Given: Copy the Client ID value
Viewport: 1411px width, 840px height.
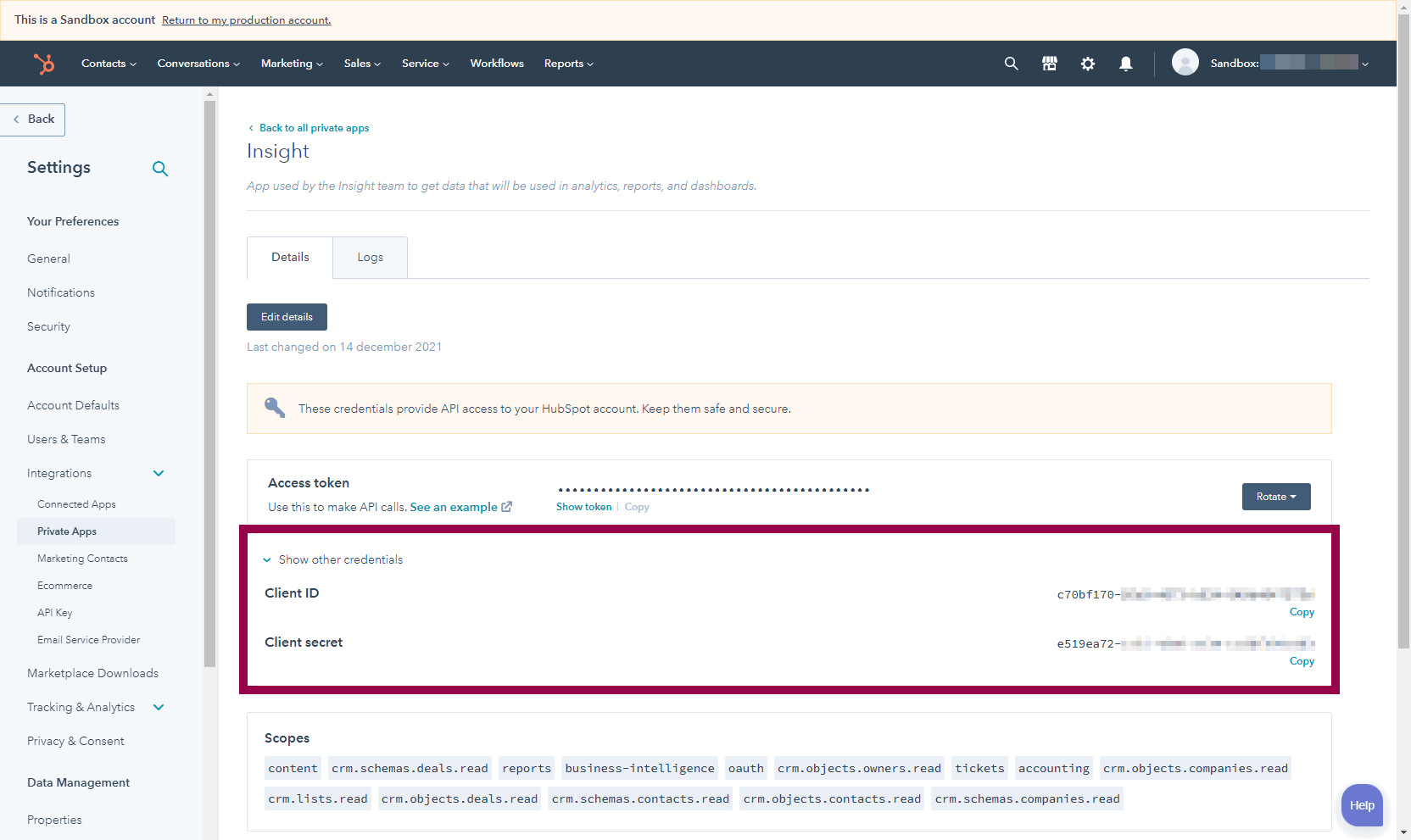Looking at the screenshot, I should point(1302,612).
